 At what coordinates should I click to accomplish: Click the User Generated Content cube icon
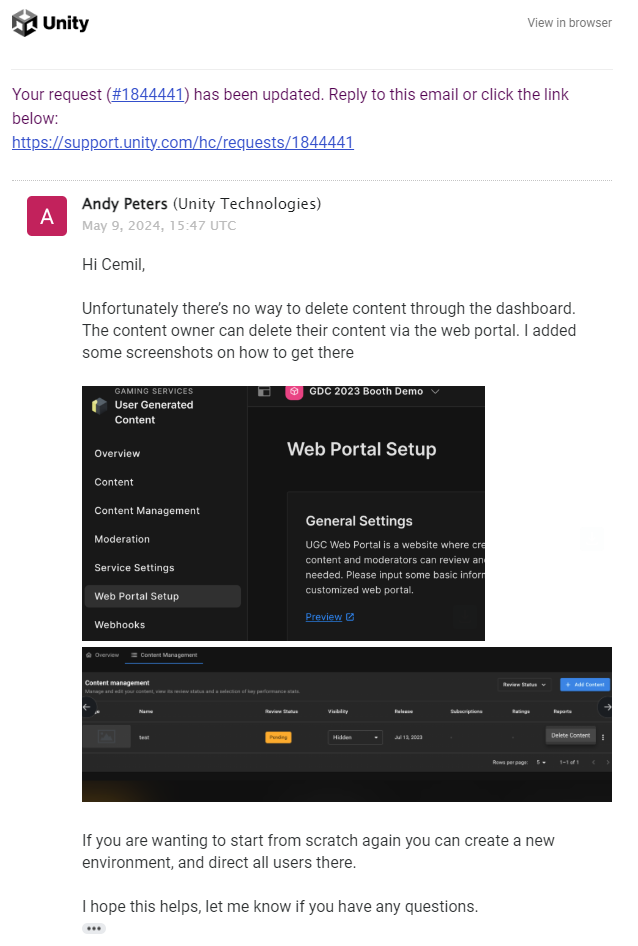click(x=98, y=405)
